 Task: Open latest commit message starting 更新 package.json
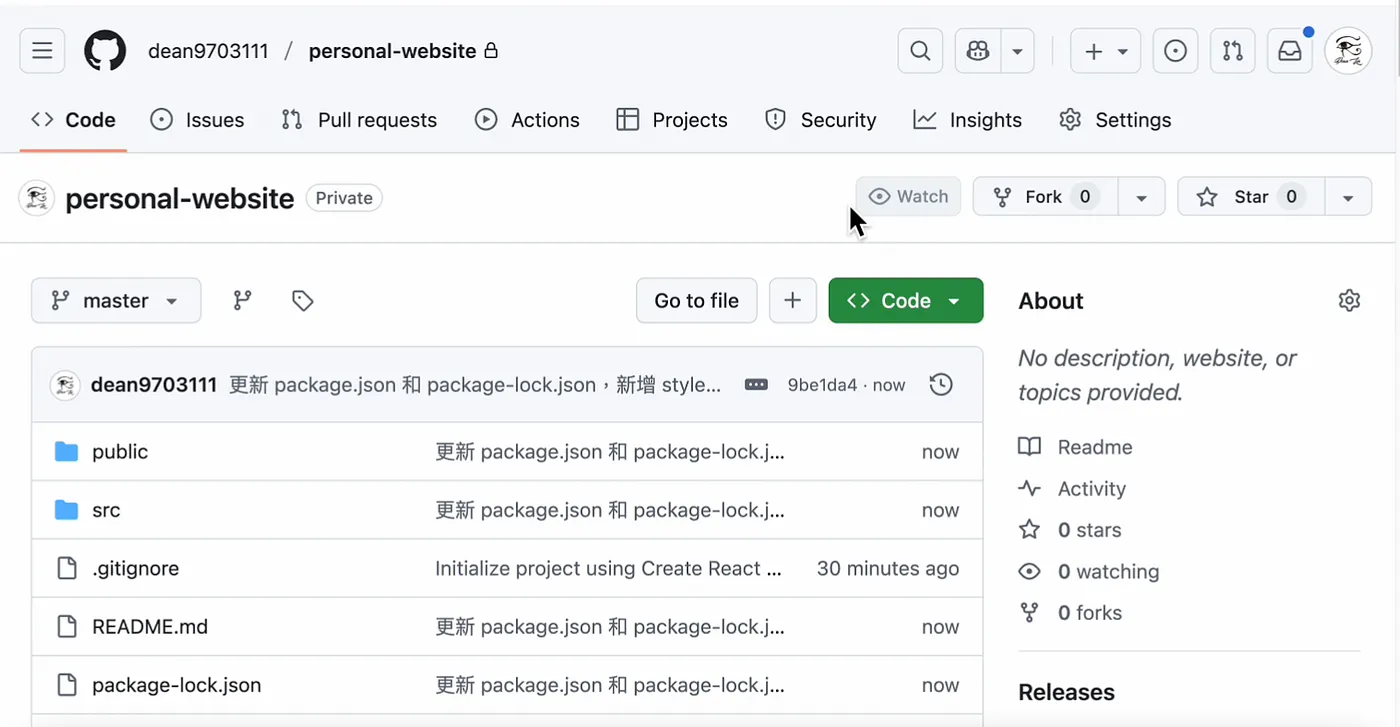(475, 385)
